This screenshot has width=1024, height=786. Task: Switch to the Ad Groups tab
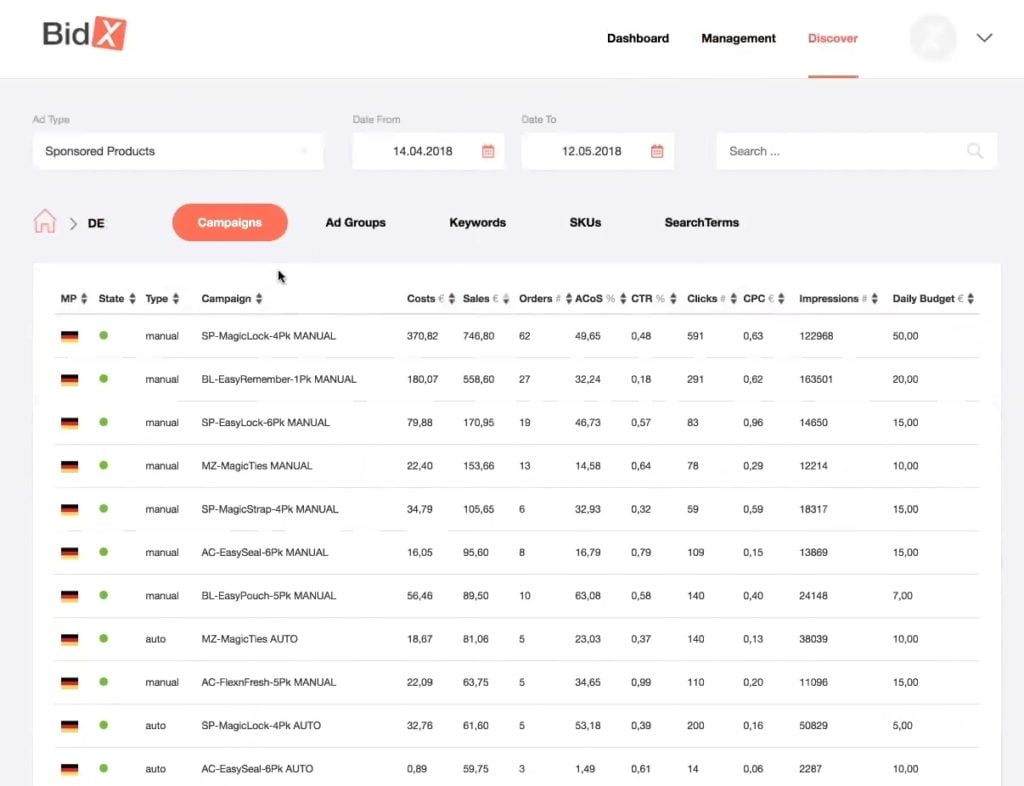pyautogui.click(x=355, y=223)
